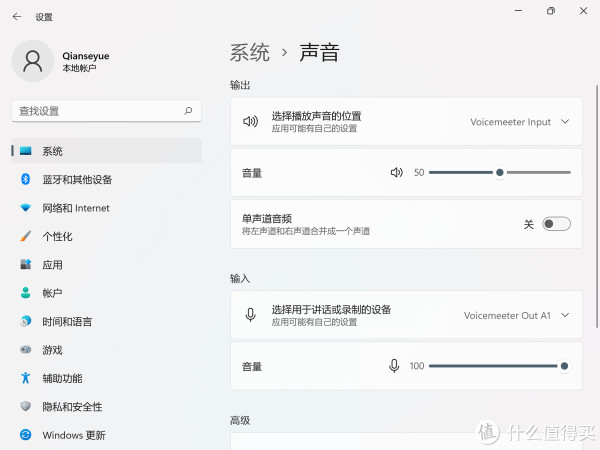Open Windows 更新 page
The height and width of the screenshot is (450, 600).
(x=73, y=435)
